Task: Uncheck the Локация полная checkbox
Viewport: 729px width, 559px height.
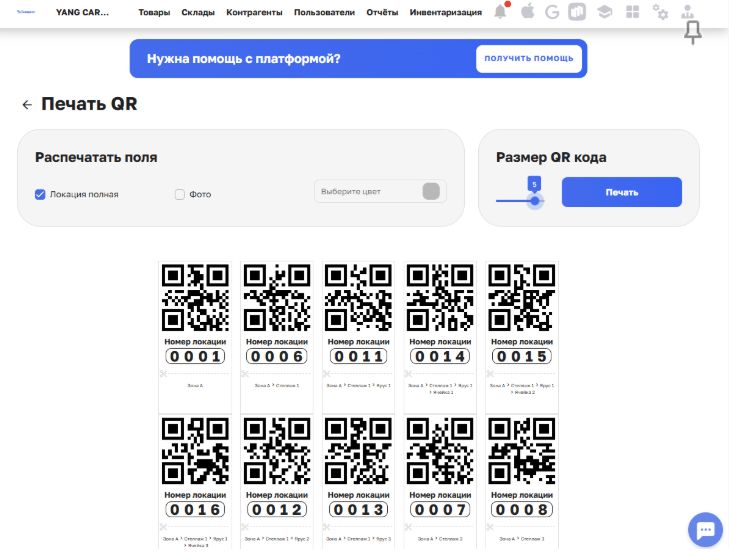Action: [41, 194]
